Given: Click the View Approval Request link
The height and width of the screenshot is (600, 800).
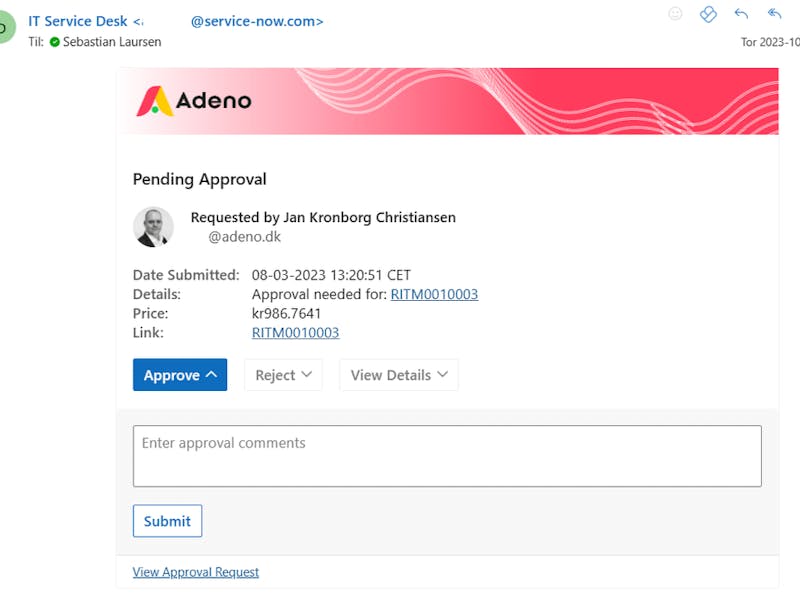Looking at the screenshot, I should [x=195, y=572].
